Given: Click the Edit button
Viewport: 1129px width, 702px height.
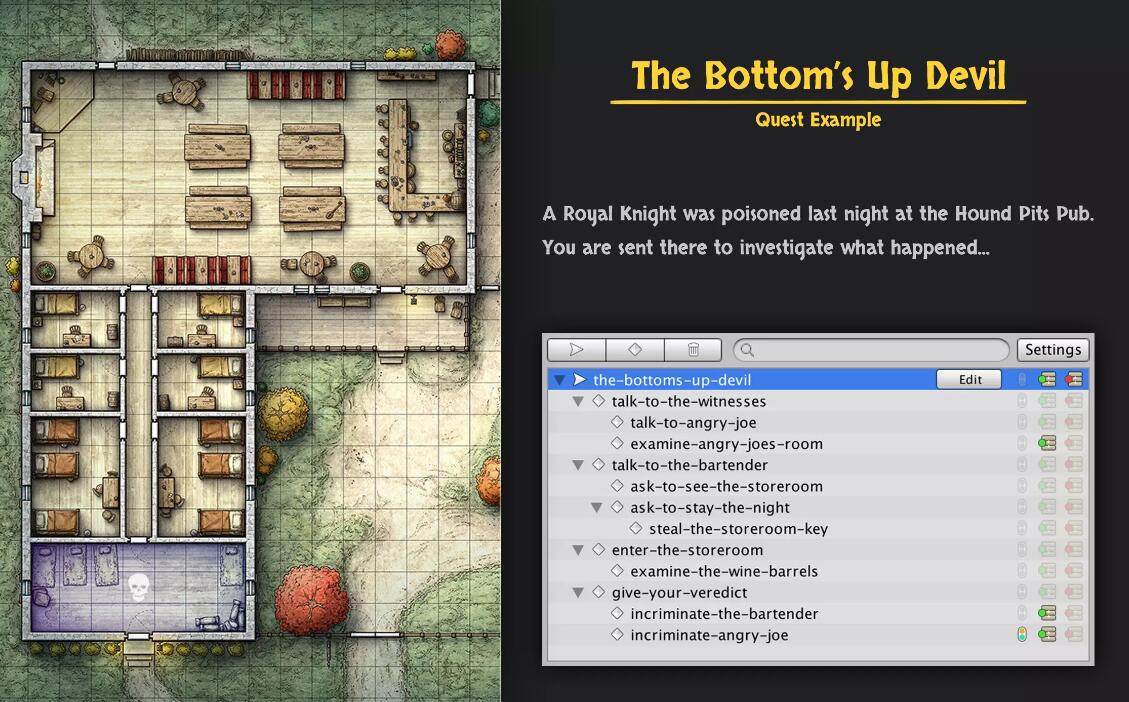Looking at the screenshot, I should pos(971,380).
